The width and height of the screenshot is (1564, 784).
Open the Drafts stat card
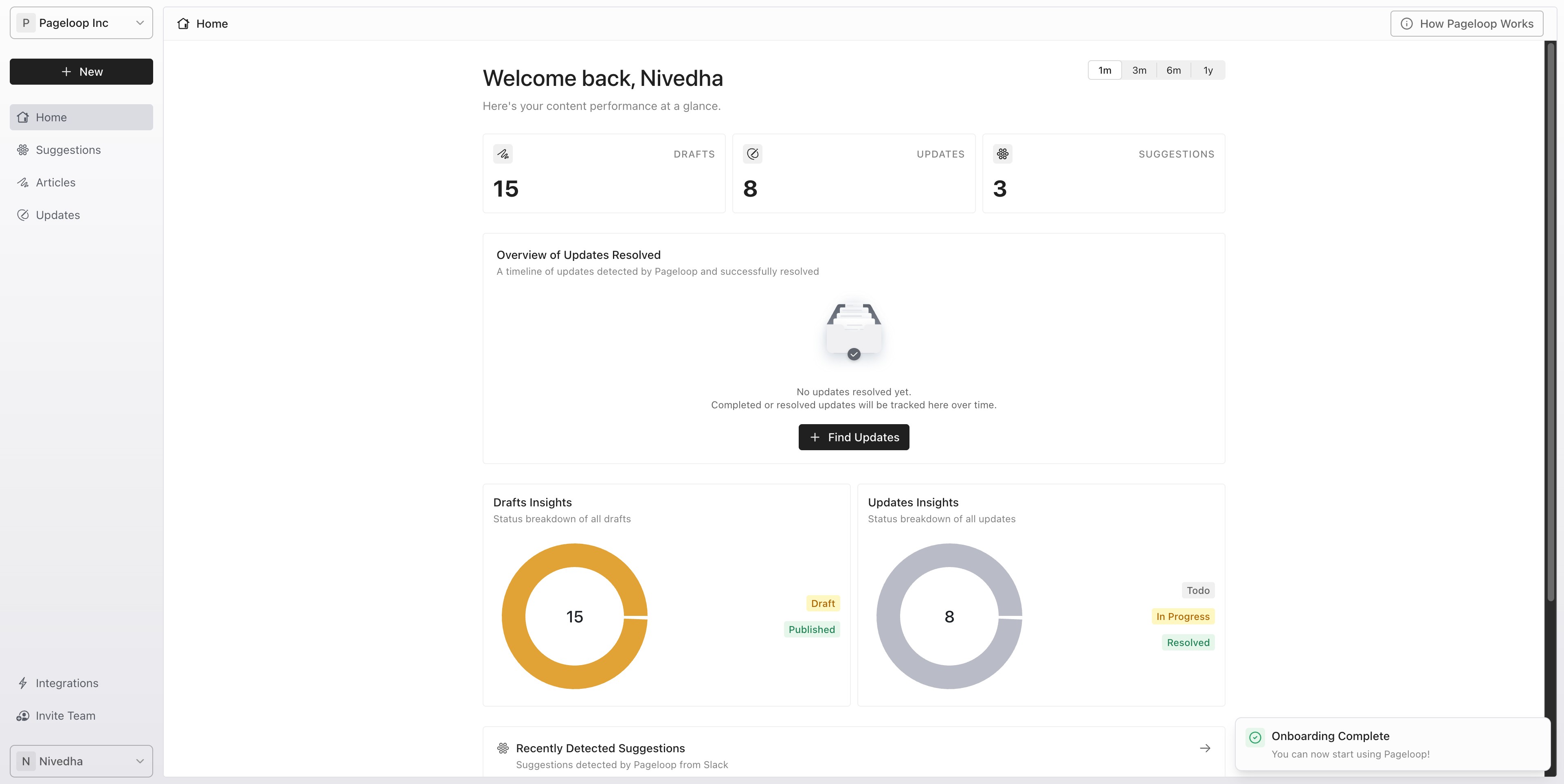click(604, 173)
